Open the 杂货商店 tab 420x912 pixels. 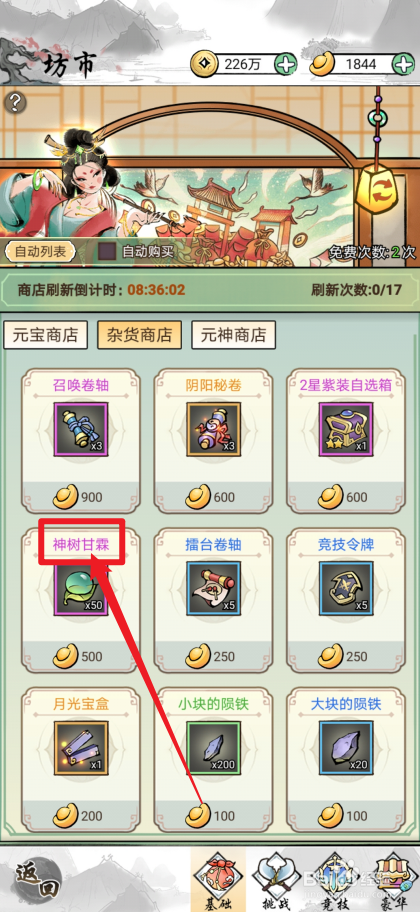point(139,334)
